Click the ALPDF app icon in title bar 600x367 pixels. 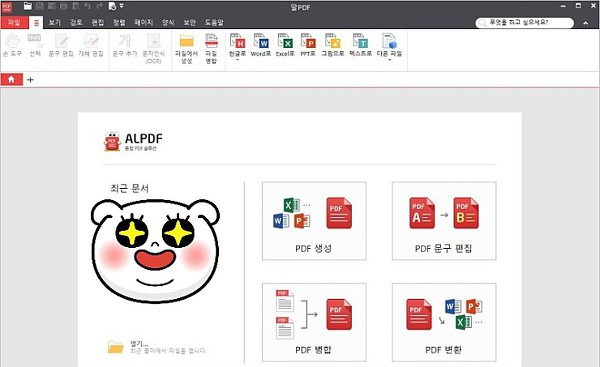7,6
